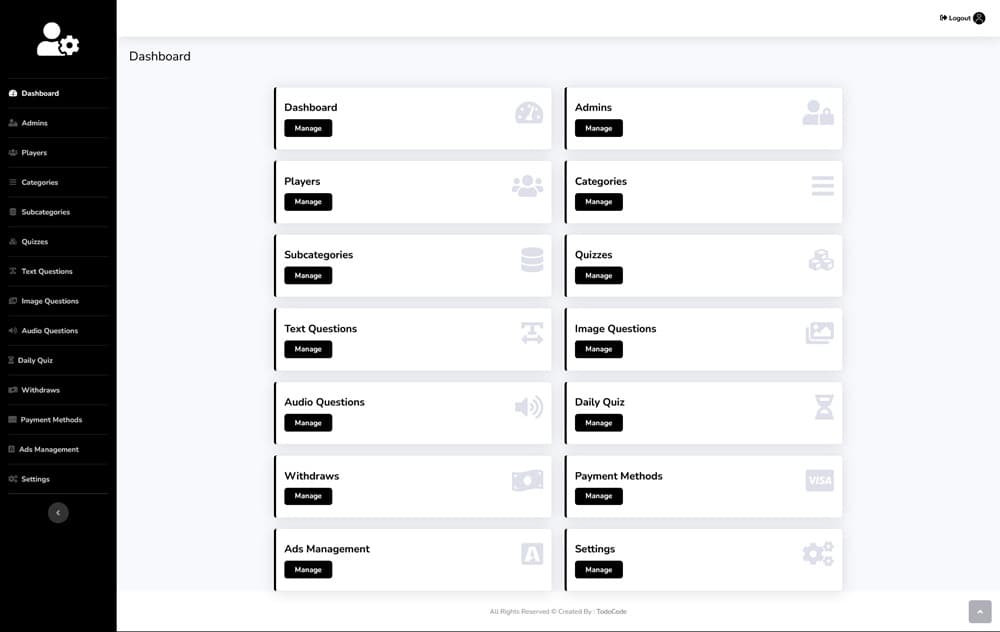Open Withdraws in the sidebar menu

40,390
